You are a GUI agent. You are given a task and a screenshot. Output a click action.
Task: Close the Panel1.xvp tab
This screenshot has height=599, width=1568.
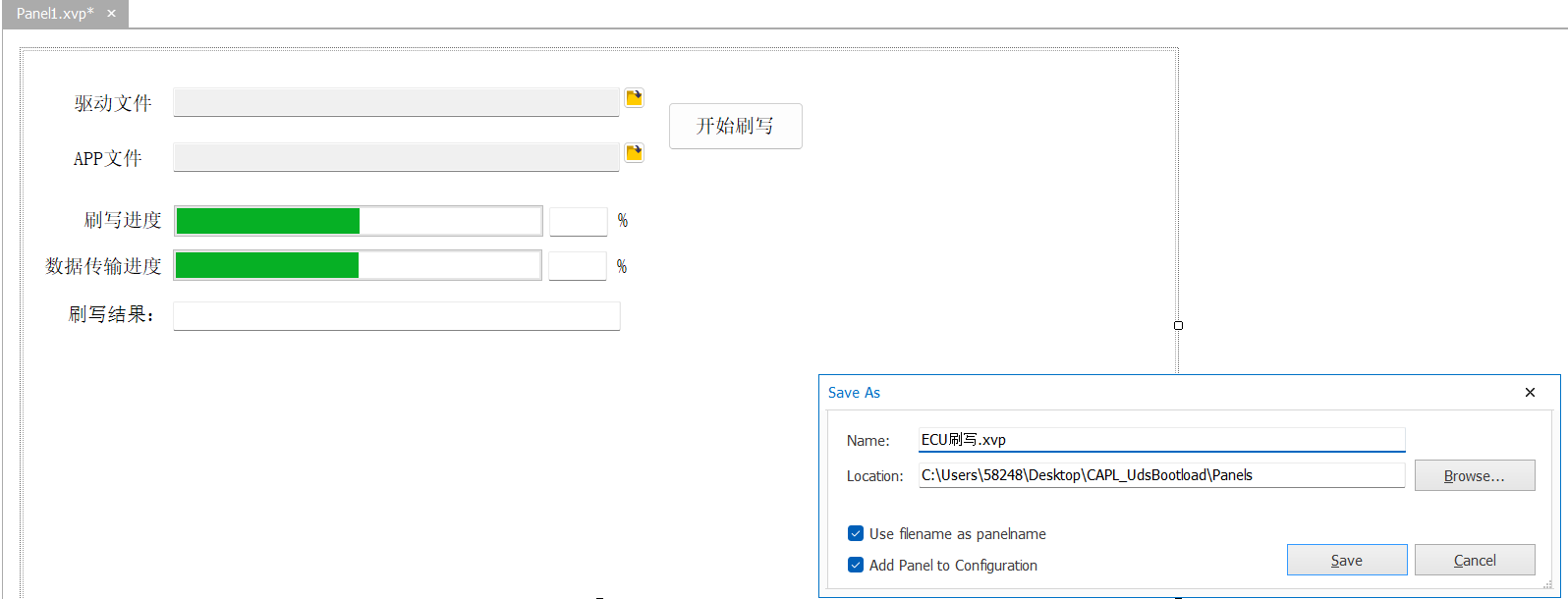point(111,14)
